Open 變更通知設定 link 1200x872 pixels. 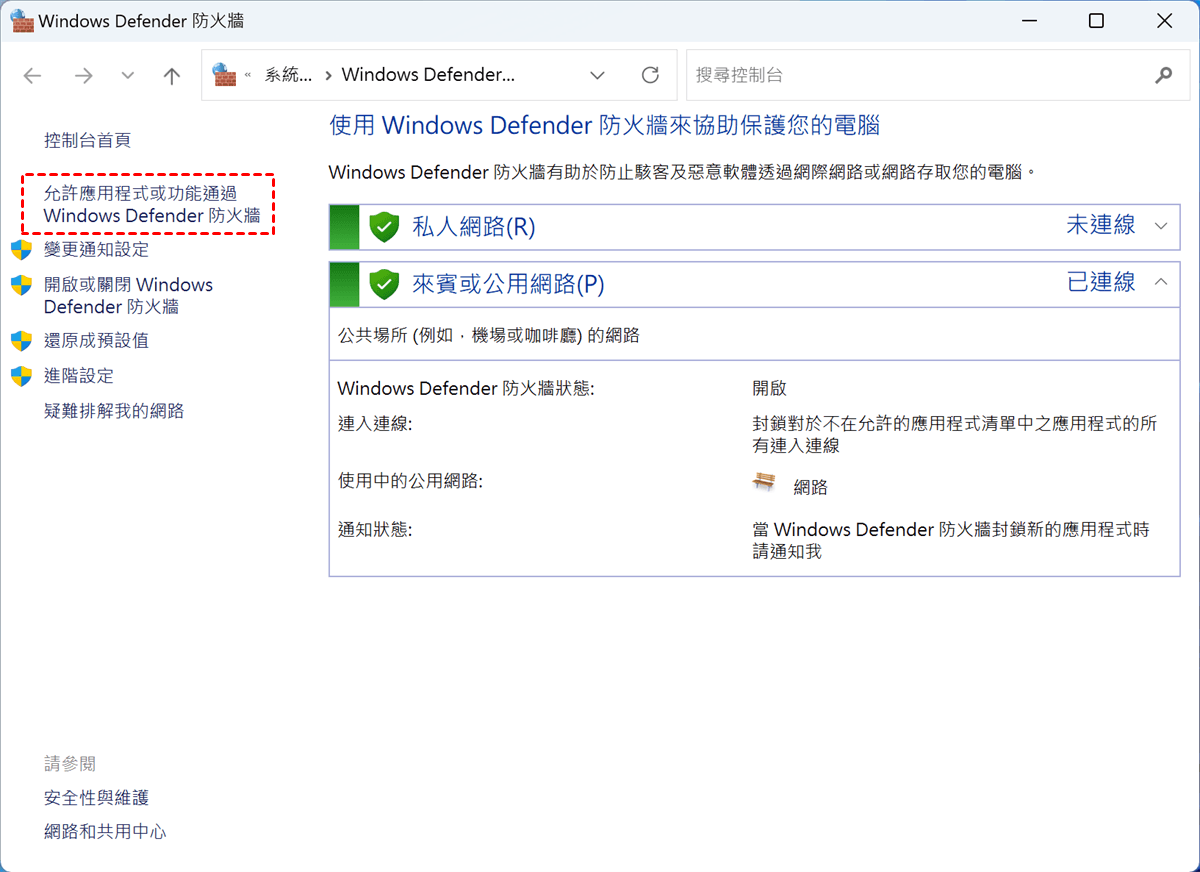(96, 249)
